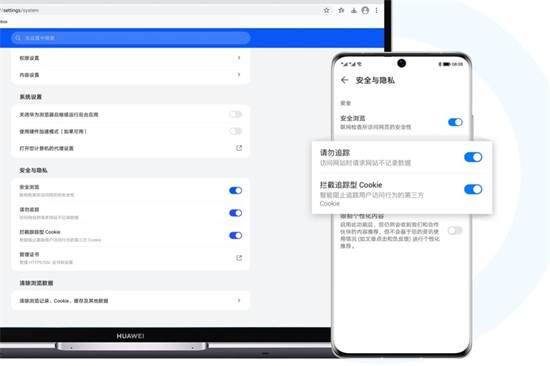Click the settings search field
Image resolution: width=550 pixels, height=366 pixels.
[130, 38]
